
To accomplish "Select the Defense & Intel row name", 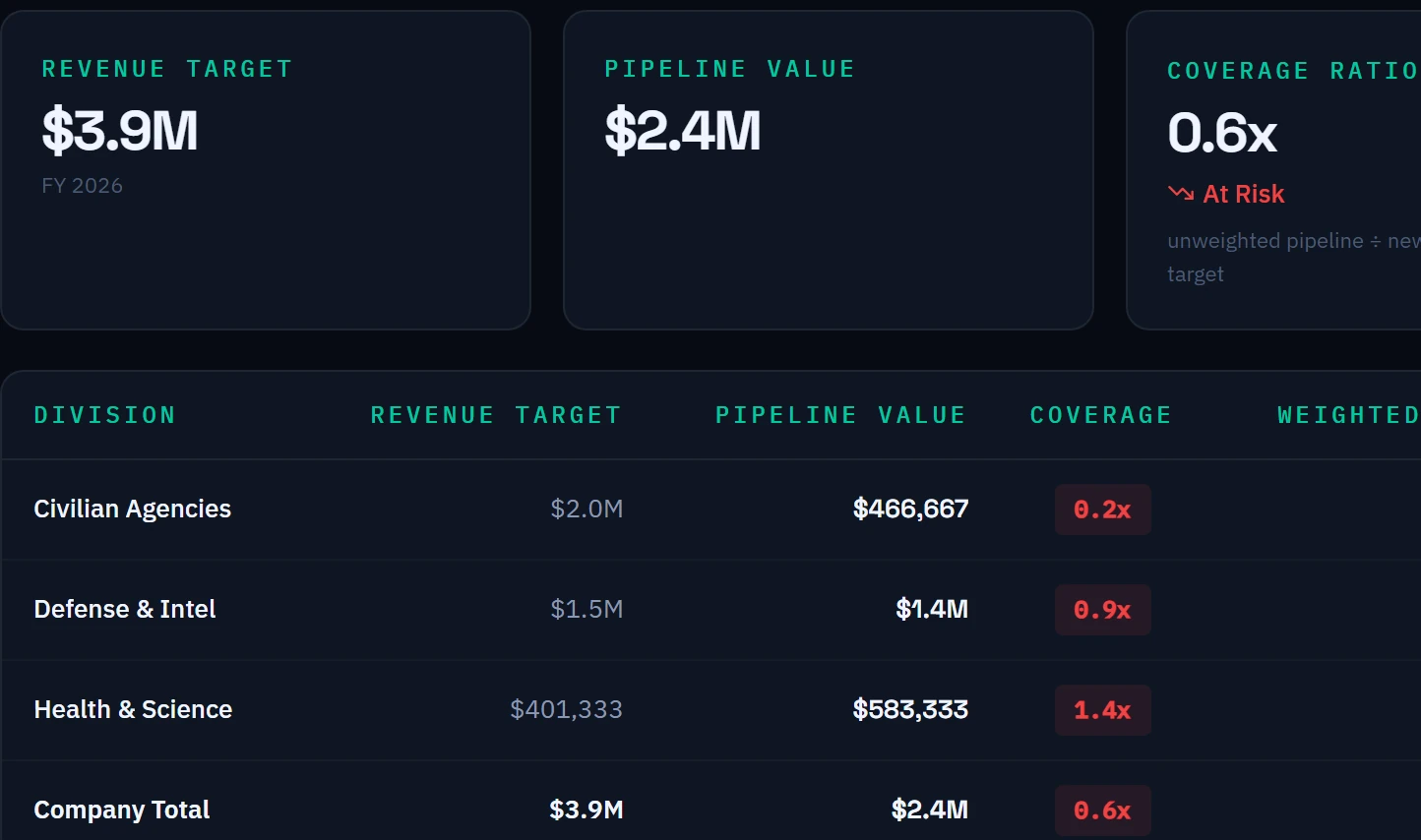I will click(x=125, y=609).
